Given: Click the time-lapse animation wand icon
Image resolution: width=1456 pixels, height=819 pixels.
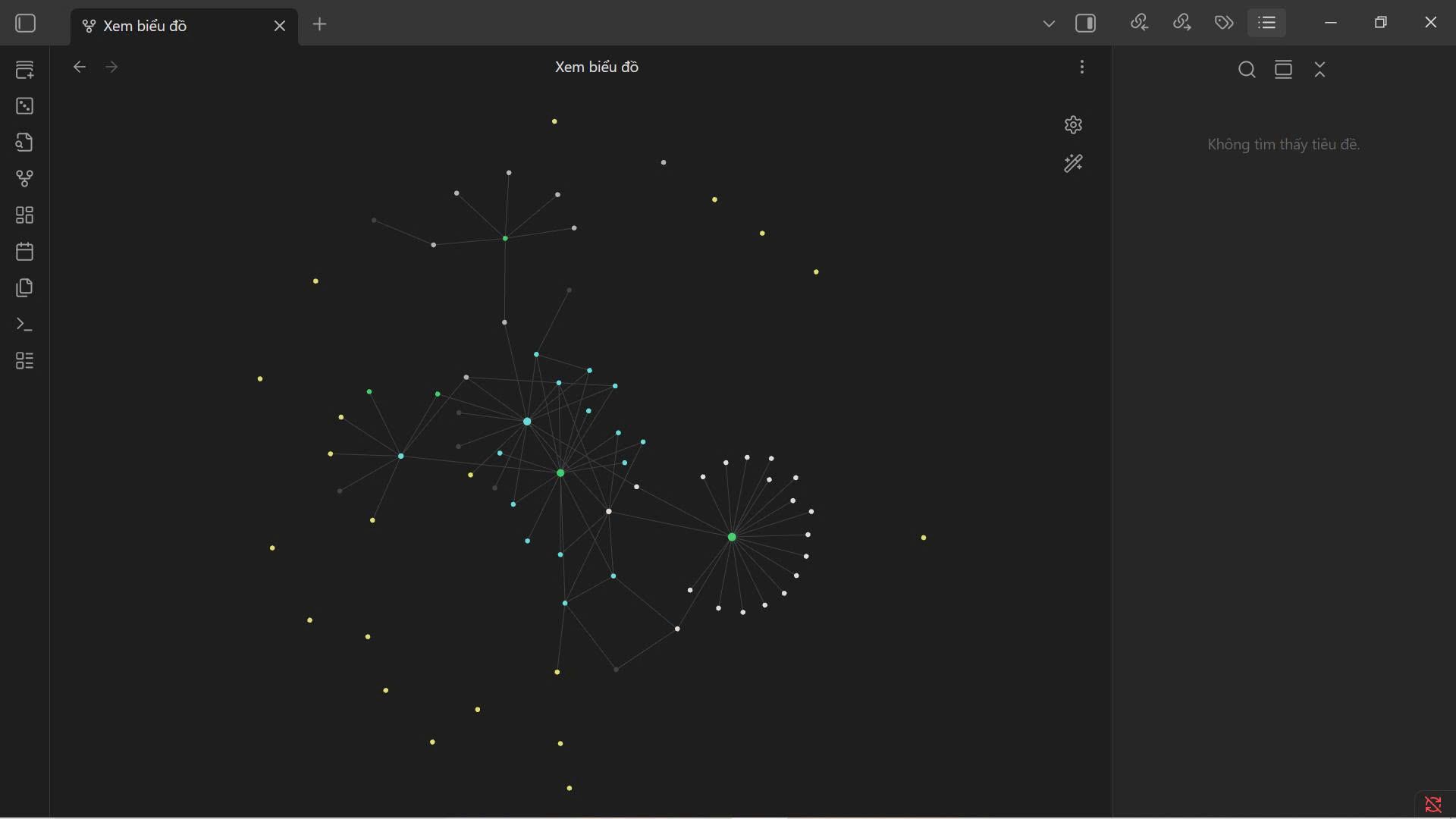Looking at the screenshot, I should 1073,163.
